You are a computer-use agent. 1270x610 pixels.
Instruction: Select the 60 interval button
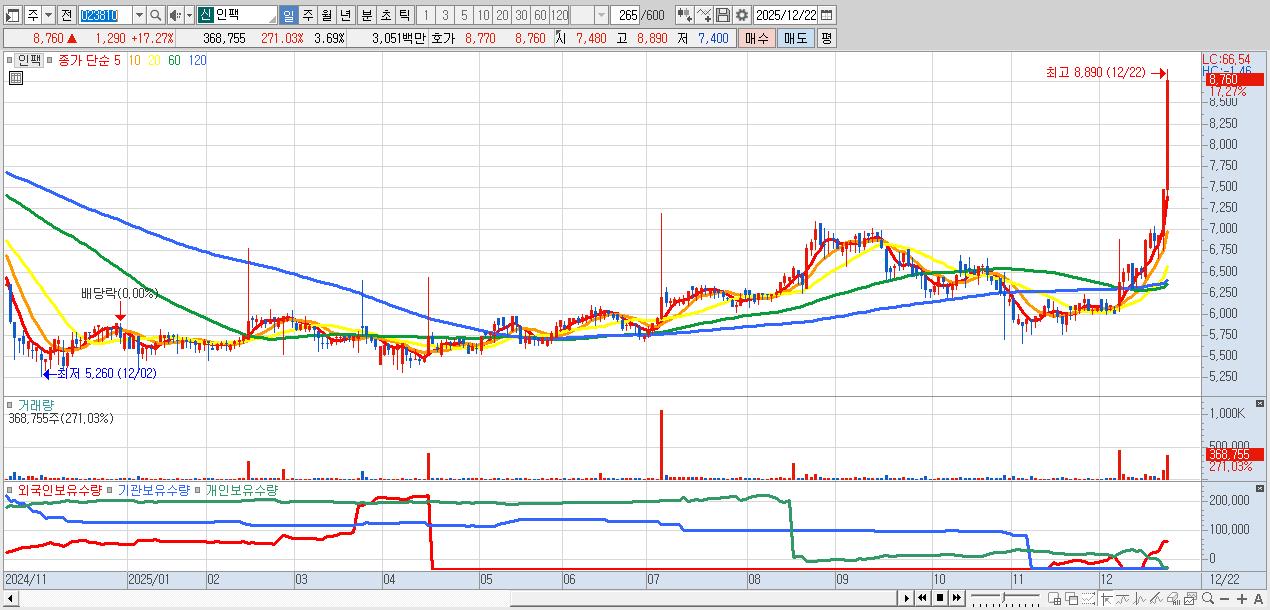point(540,15)
